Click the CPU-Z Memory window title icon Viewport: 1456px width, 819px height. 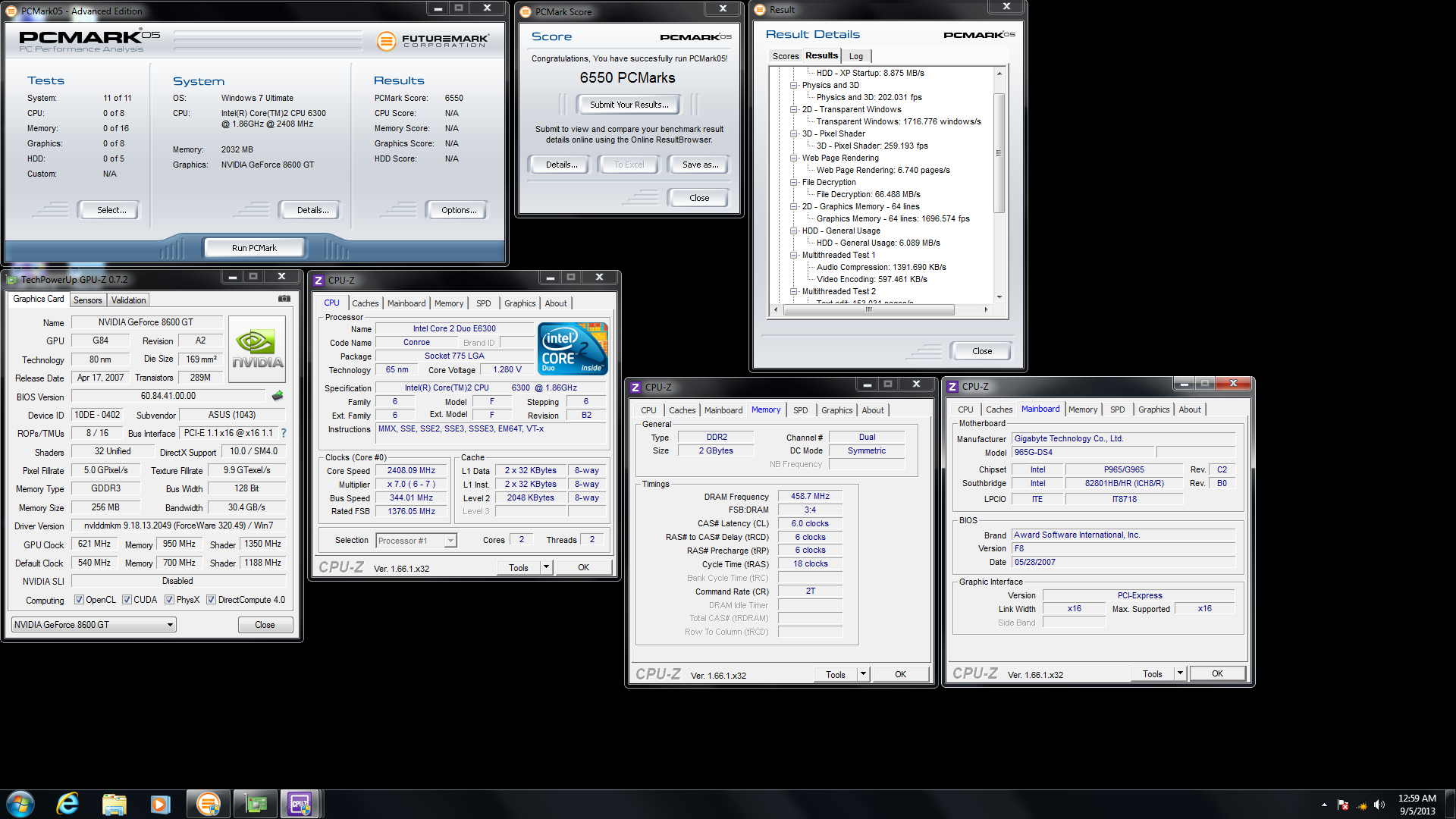[x=635, y=388]
